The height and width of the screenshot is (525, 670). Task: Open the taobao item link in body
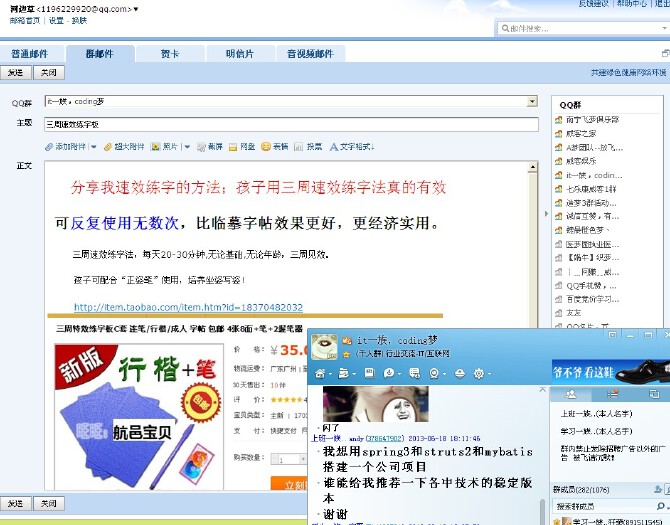coord(188,307)
